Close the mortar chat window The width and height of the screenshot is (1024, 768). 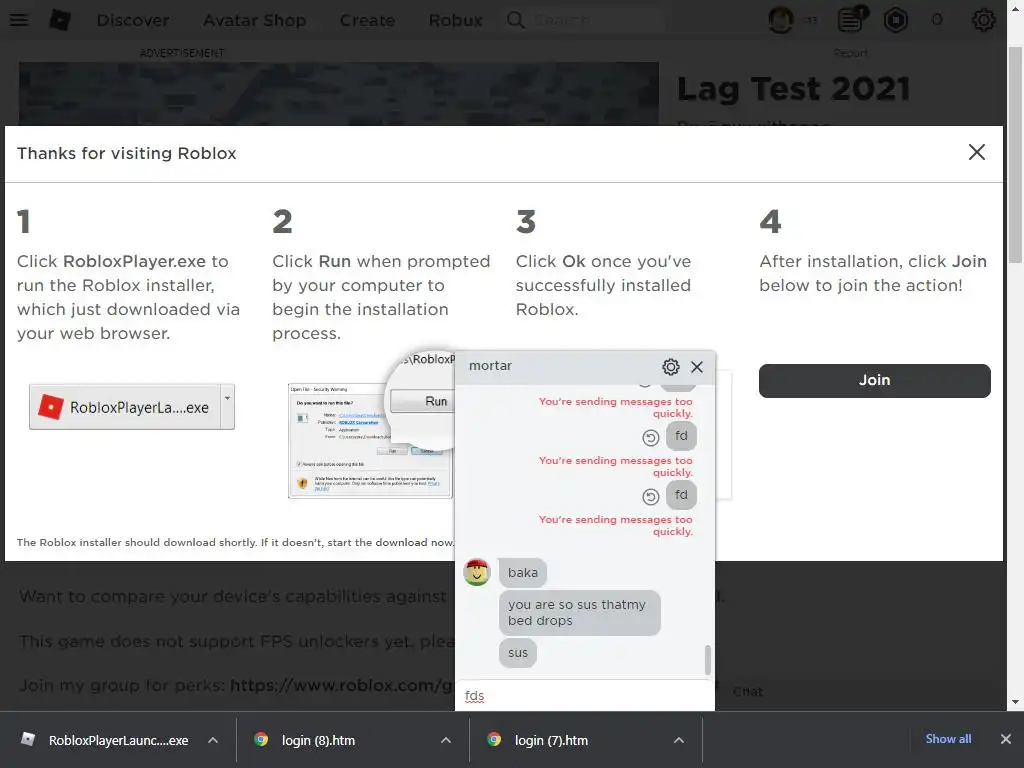click(x=697, y=366)
